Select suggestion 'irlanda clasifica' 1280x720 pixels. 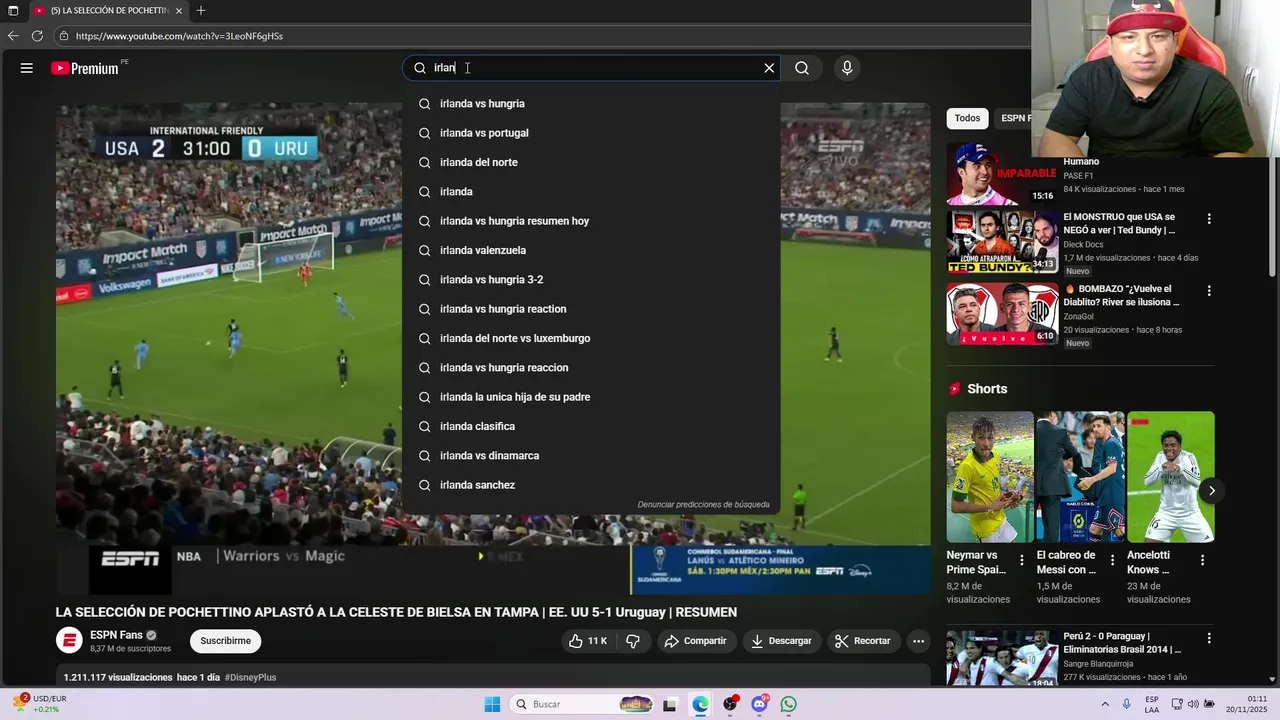point(591,426)
